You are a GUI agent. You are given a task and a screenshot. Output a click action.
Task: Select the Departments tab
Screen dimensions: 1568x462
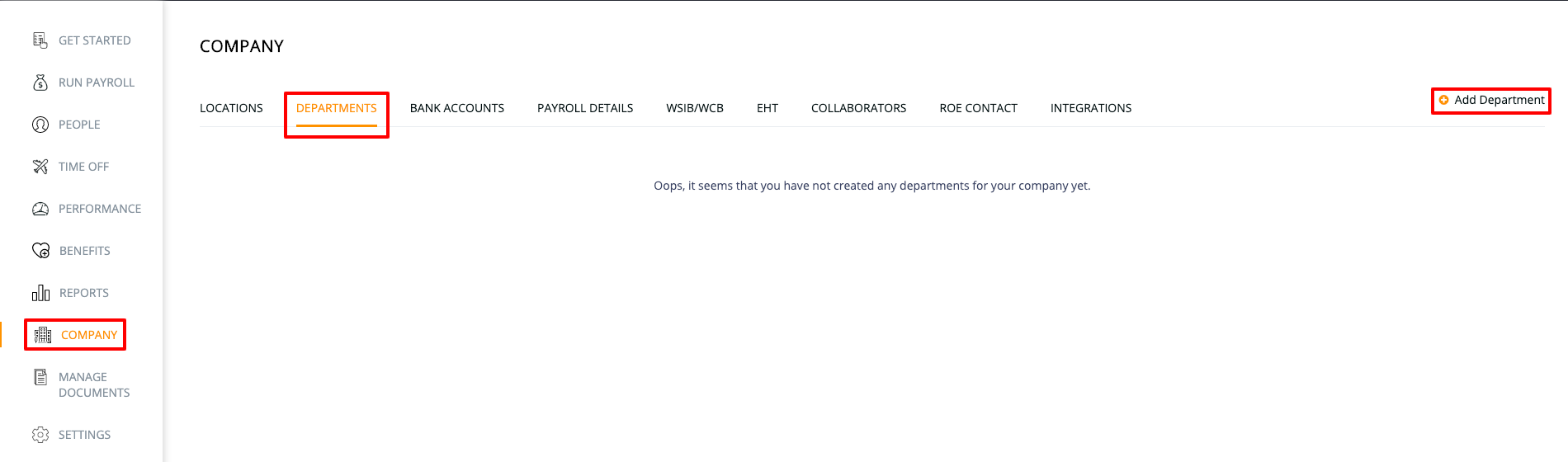336,108
